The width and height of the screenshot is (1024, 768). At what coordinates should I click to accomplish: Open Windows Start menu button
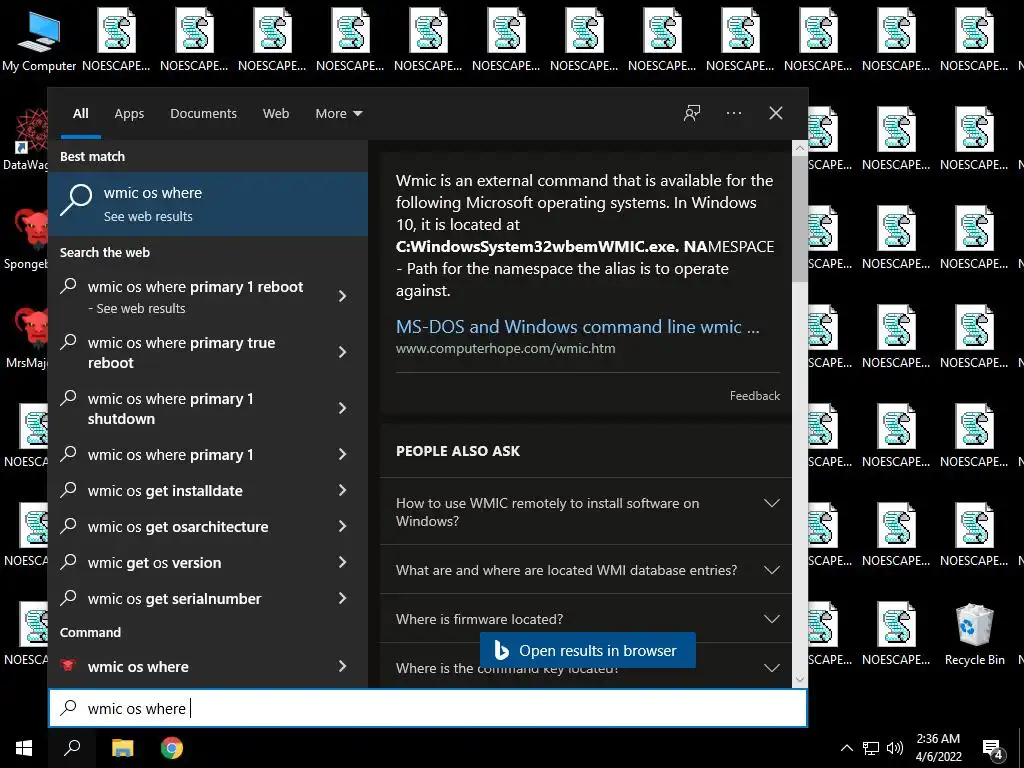[x=24, y=748]
